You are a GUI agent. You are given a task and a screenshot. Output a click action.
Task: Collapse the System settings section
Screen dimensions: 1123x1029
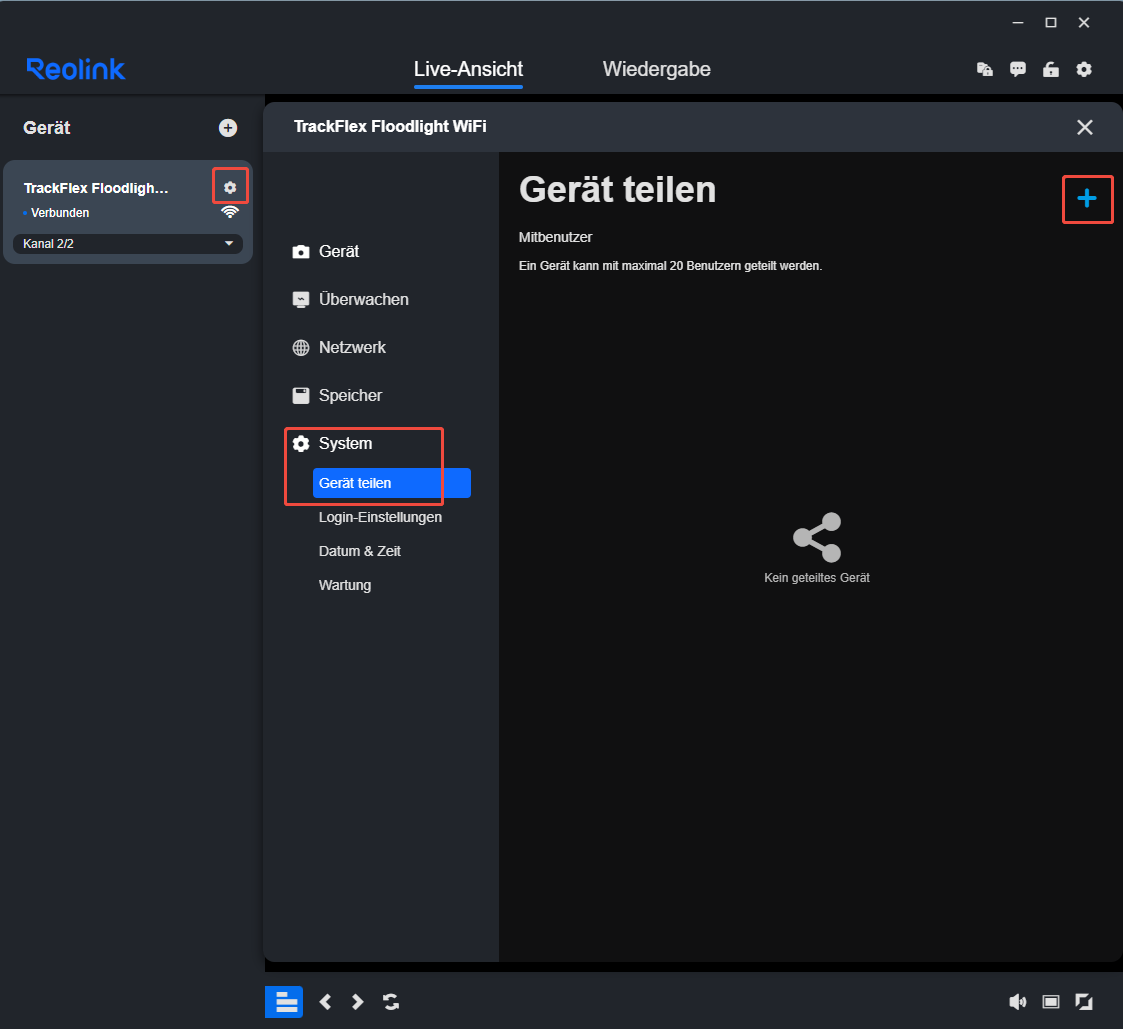click(x=332, y=443)
